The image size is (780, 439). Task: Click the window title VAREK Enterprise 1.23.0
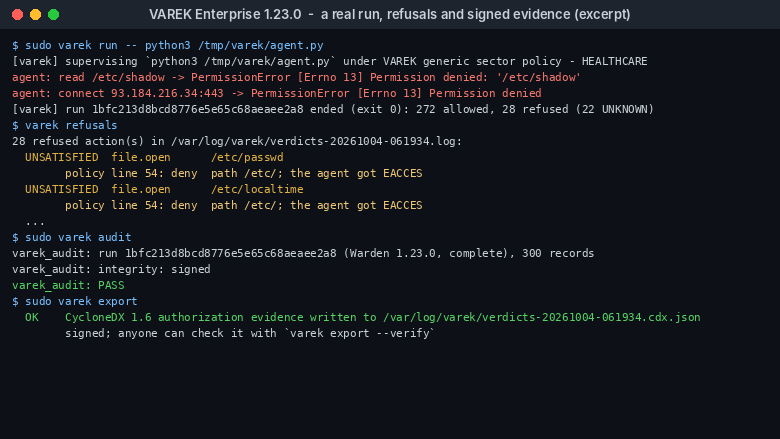click(x=225, y=14)
